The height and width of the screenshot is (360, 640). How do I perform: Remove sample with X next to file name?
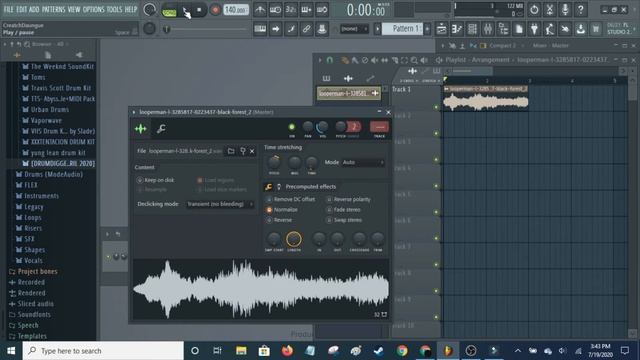tap(252, 151)
